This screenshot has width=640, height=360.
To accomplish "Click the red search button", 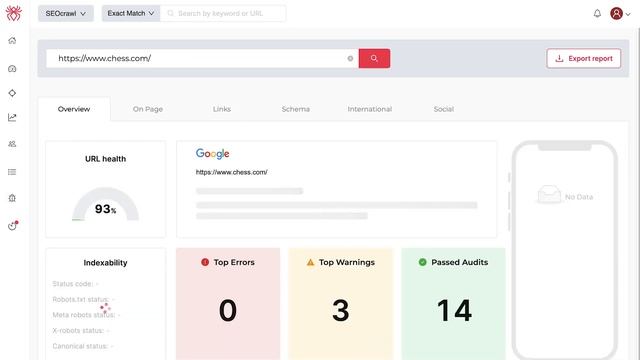I will pyautogui.click(x=374, y=58).
